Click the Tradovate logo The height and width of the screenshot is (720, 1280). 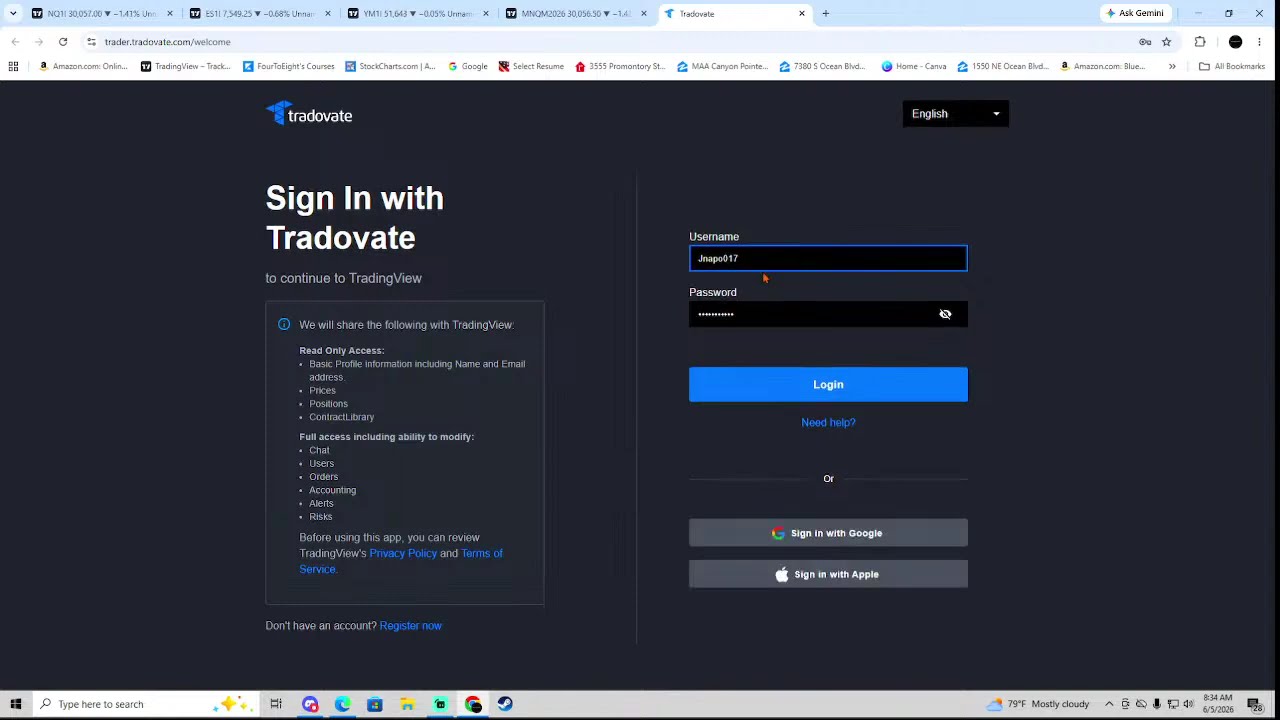click(x=309, y=114)
